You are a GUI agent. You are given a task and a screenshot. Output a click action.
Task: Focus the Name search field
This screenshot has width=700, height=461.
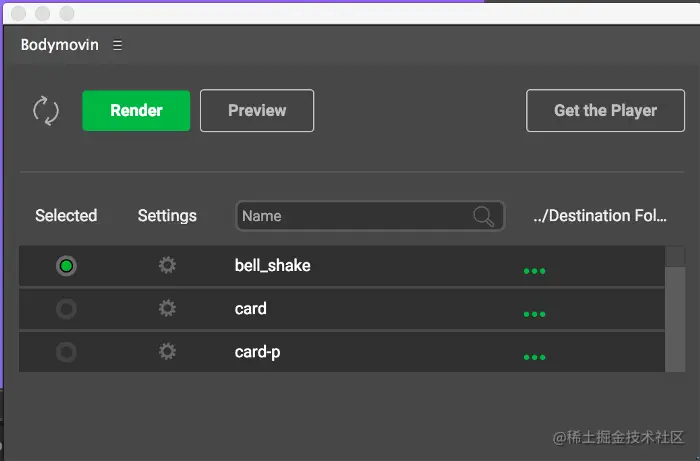pyautogui.click(x=370, y=216)
